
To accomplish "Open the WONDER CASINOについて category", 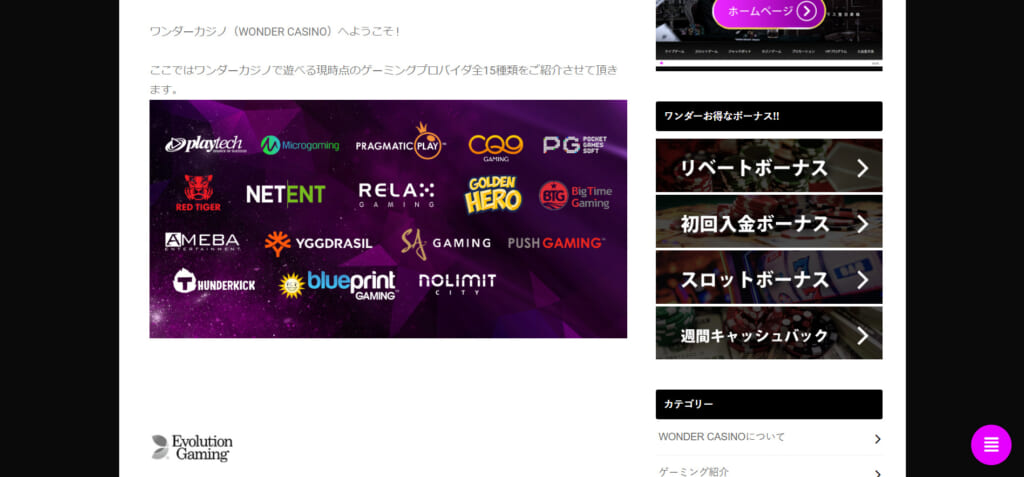I will [769, 437].
